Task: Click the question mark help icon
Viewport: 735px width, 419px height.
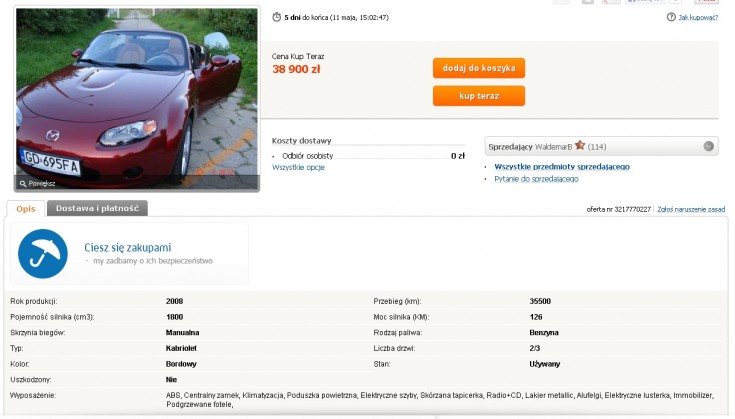Action: coord(671,17)
